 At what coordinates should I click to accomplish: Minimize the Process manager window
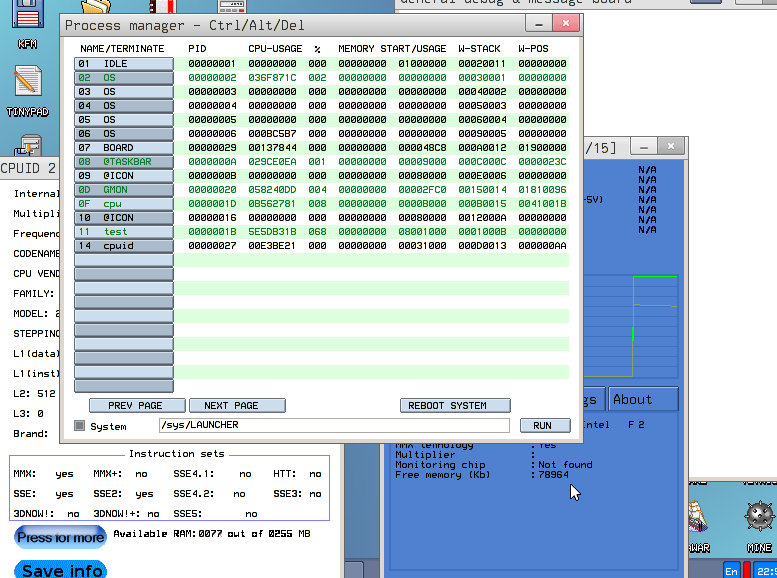545,23
